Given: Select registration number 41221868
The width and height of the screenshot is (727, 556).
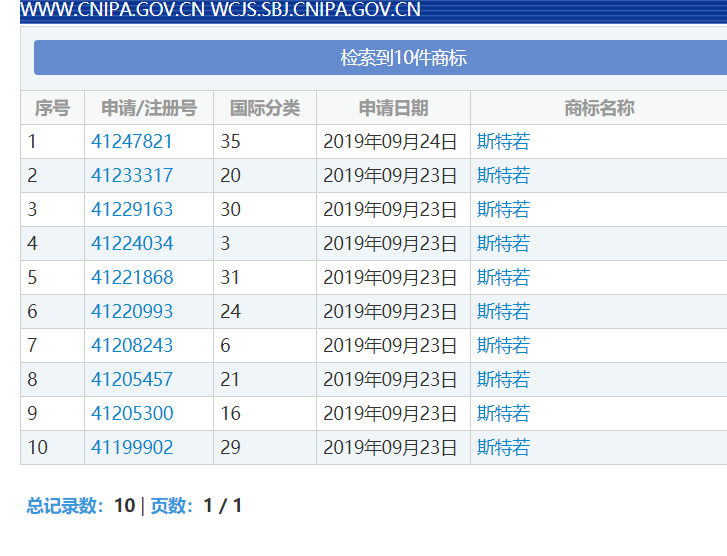Looking at the screenshot, I should (131, 278).
